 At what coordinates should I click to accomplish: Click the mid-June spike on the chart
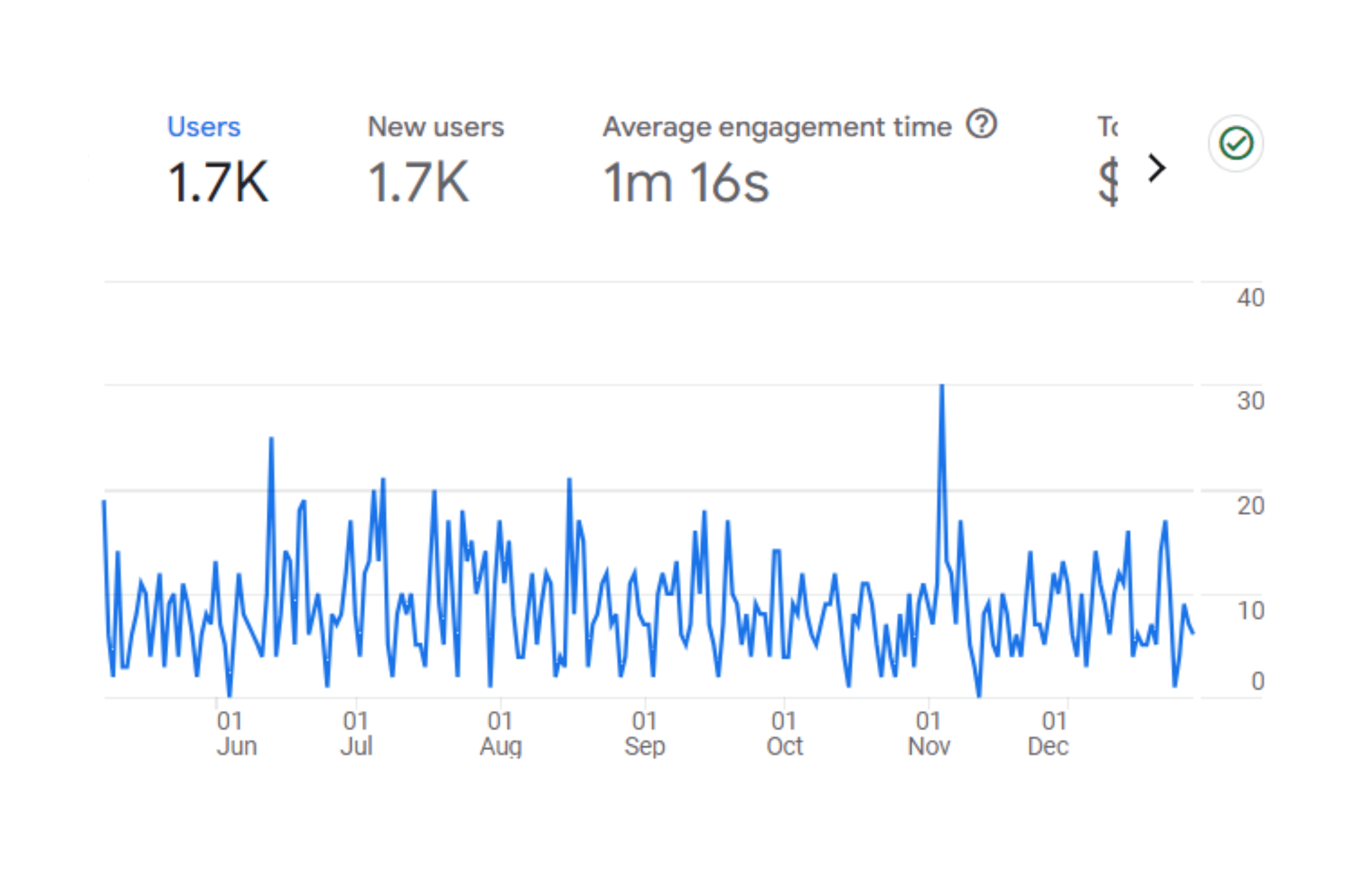(271, 440)
